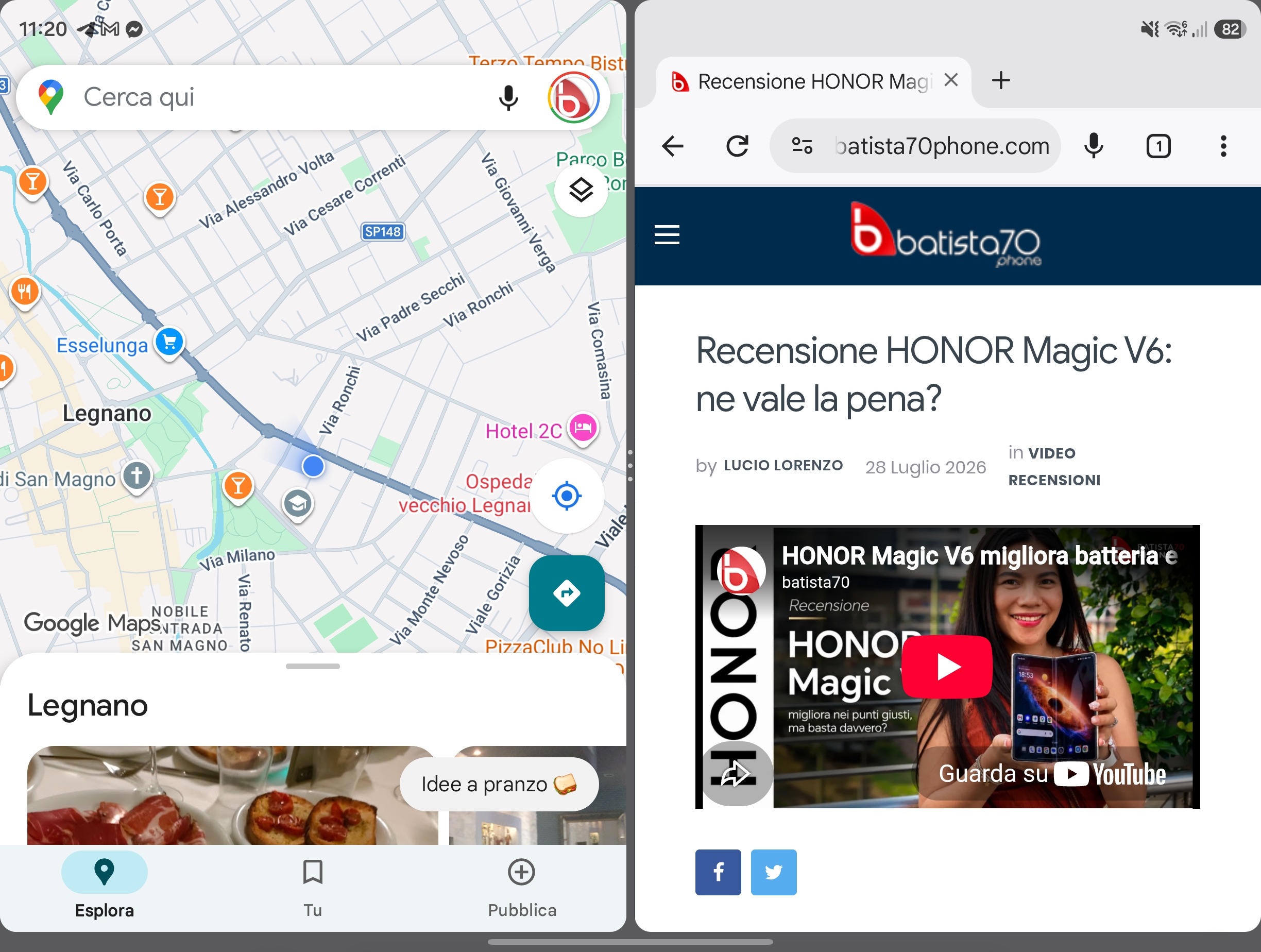
Task: Tap the bar marker beside Via Carlo Porta
Action: click(33, 182)
